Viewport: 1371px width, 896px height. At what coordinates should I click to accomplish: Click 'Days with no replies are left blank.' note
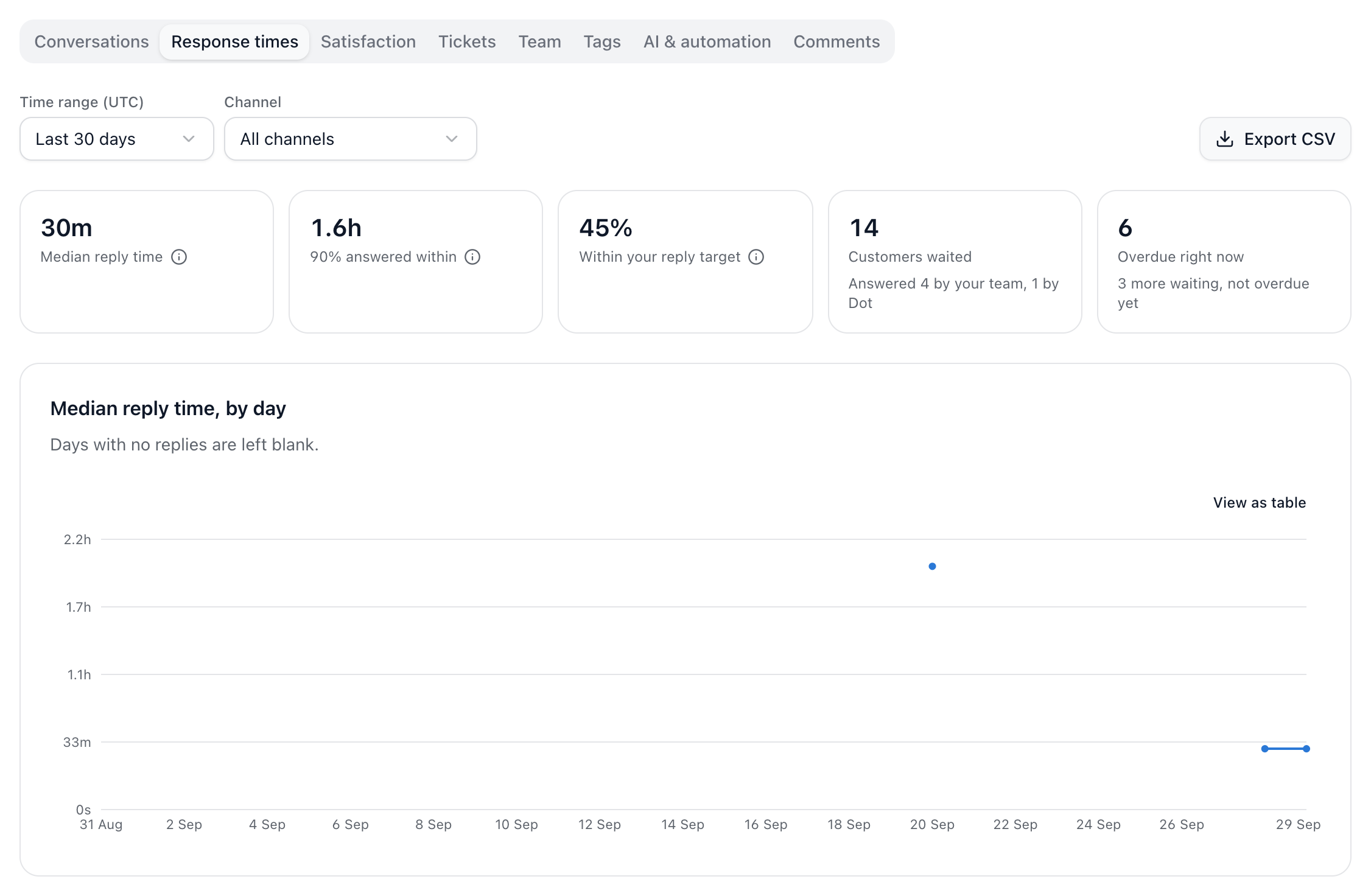[184, 445]
